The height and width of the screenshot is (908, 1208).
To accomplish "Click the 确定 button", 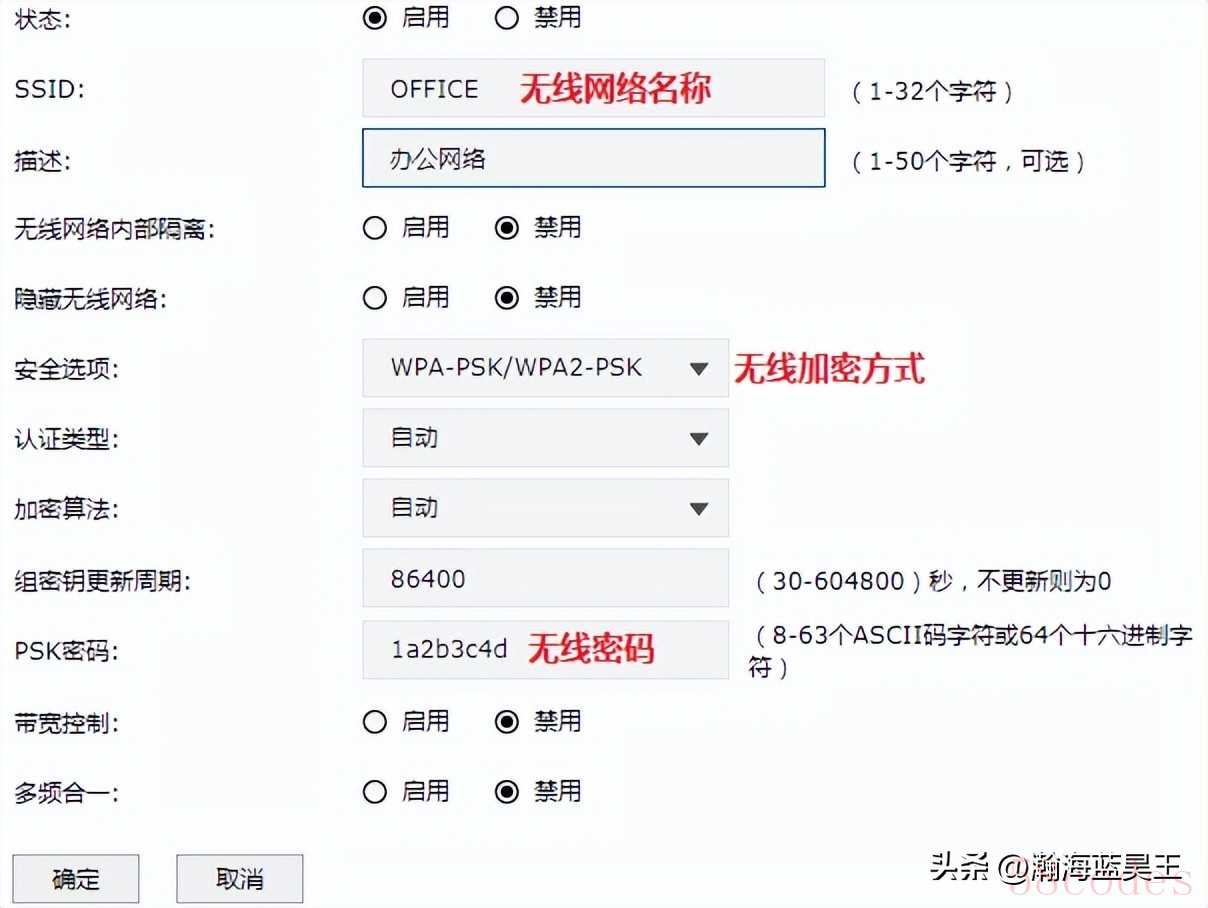I will [x=76, y=879].
